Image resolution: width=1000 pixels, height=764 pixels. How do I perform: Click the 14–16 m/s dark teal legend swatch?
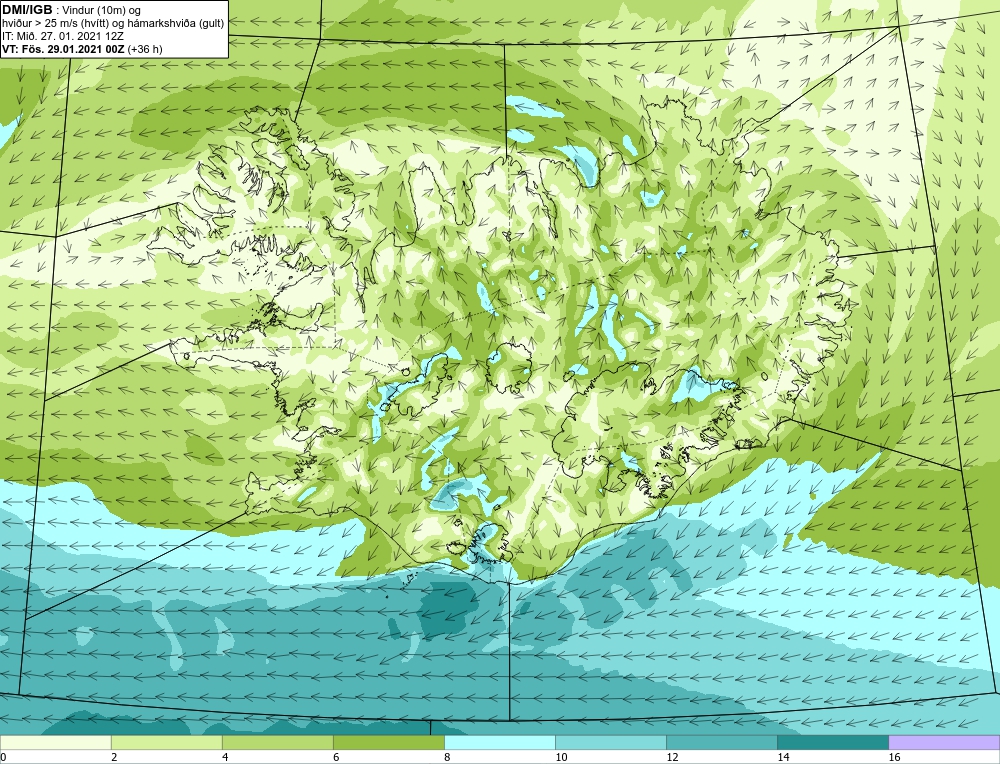pyautogui.click(x=833, y=742)
